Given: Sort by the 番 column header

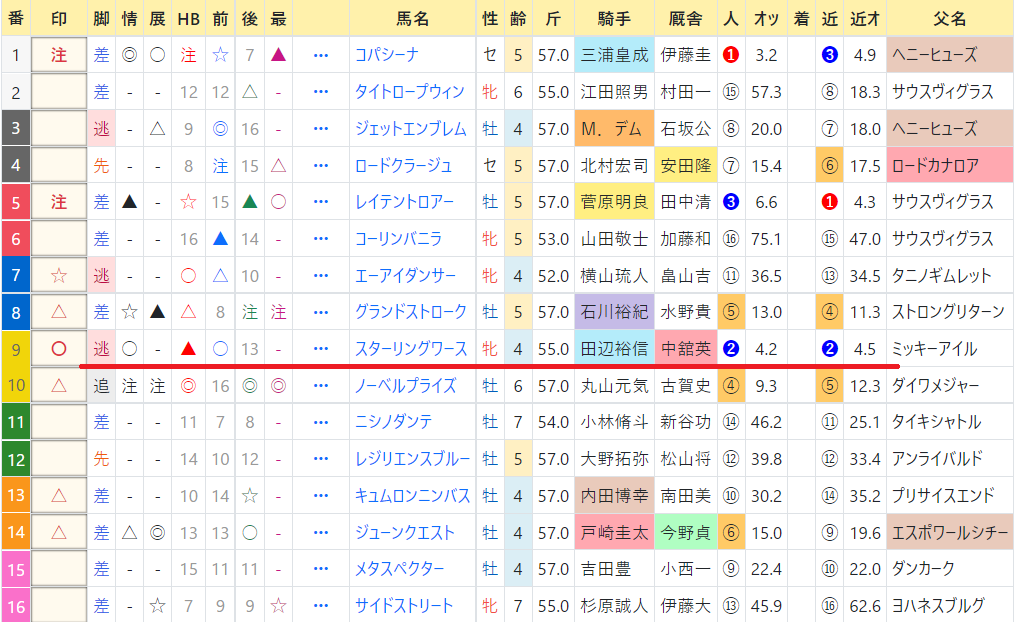Looking at the screenshot, I should [x=16, y=18].
